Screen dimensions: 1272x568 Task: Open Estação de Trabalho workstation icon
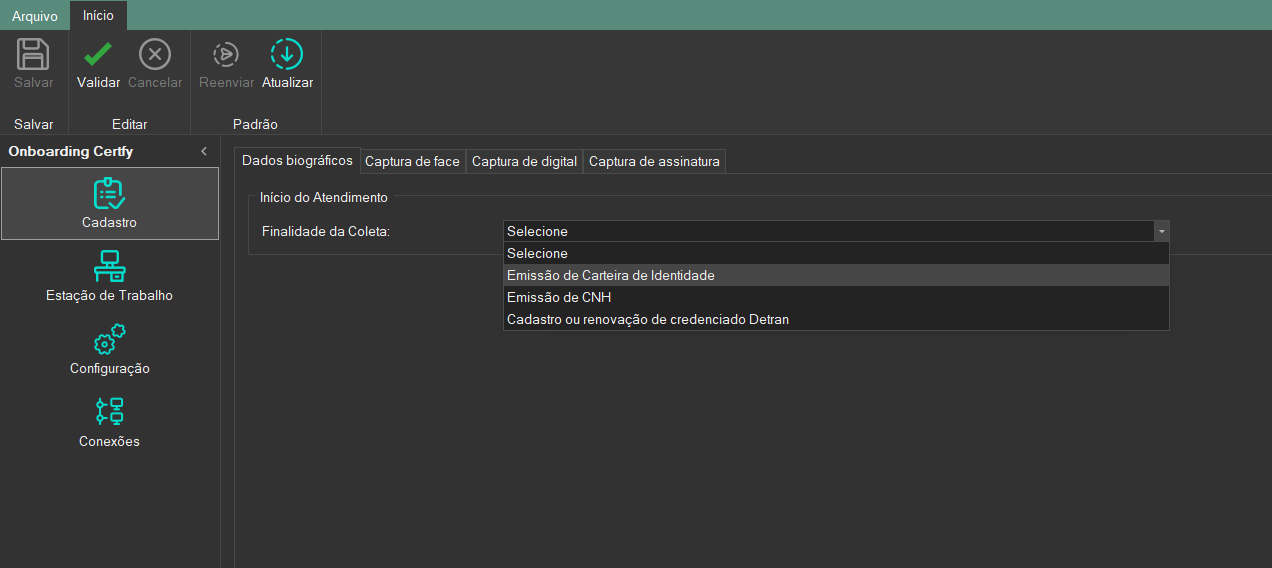(109, 267)
